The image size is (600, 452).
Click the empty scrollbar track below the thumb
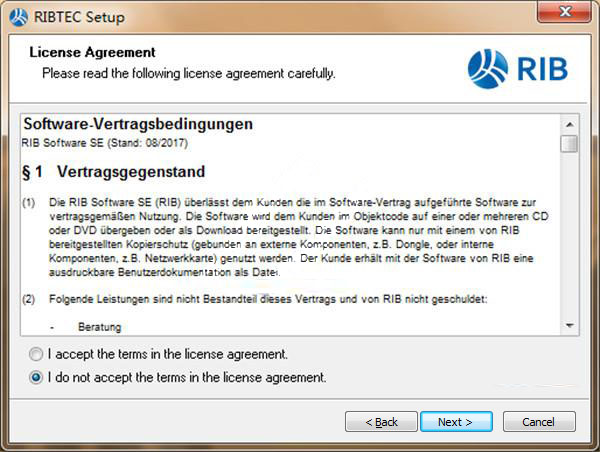point(569,240)
